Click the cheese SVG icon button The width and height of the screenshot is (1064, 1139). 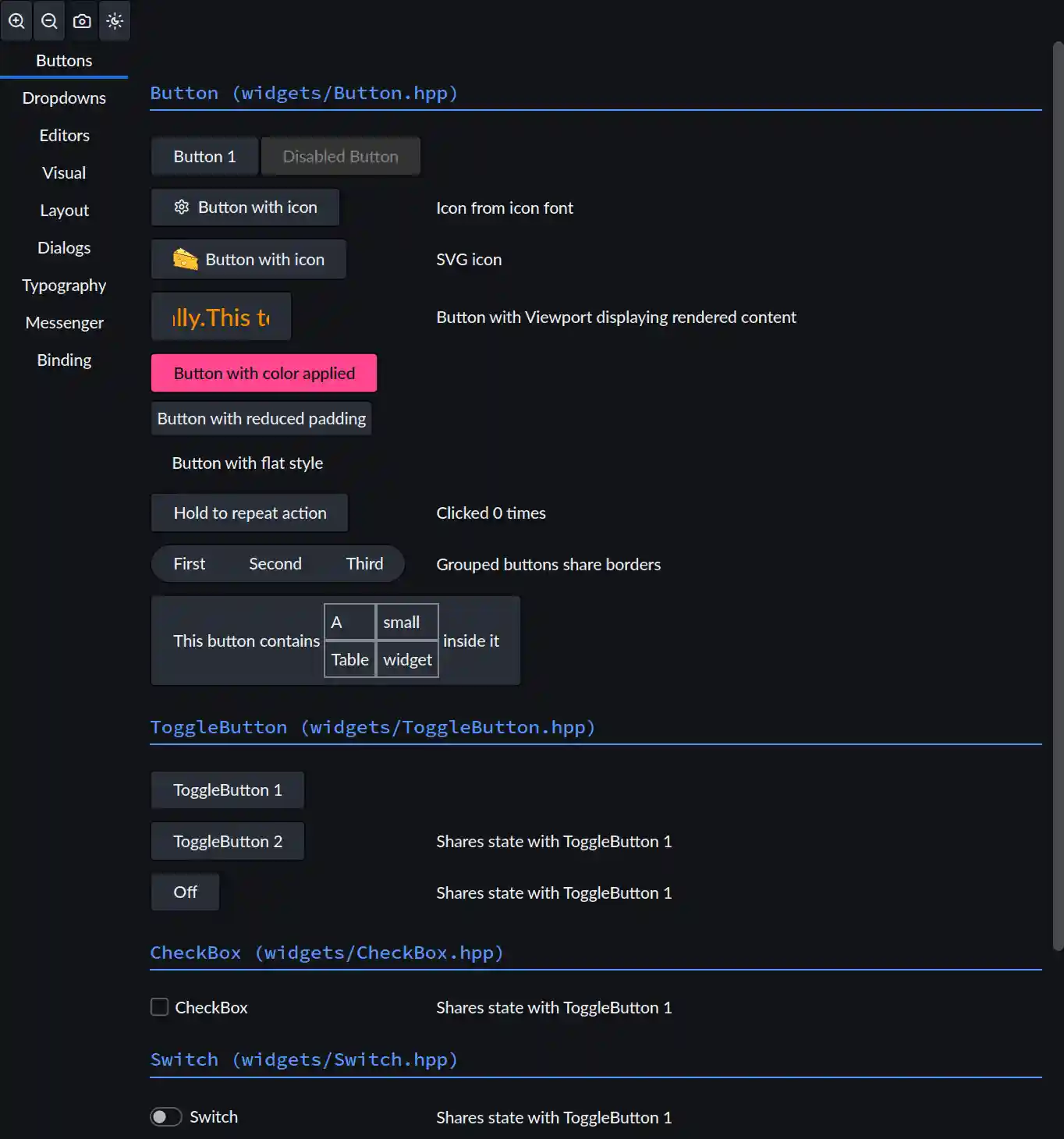point(248,260)
